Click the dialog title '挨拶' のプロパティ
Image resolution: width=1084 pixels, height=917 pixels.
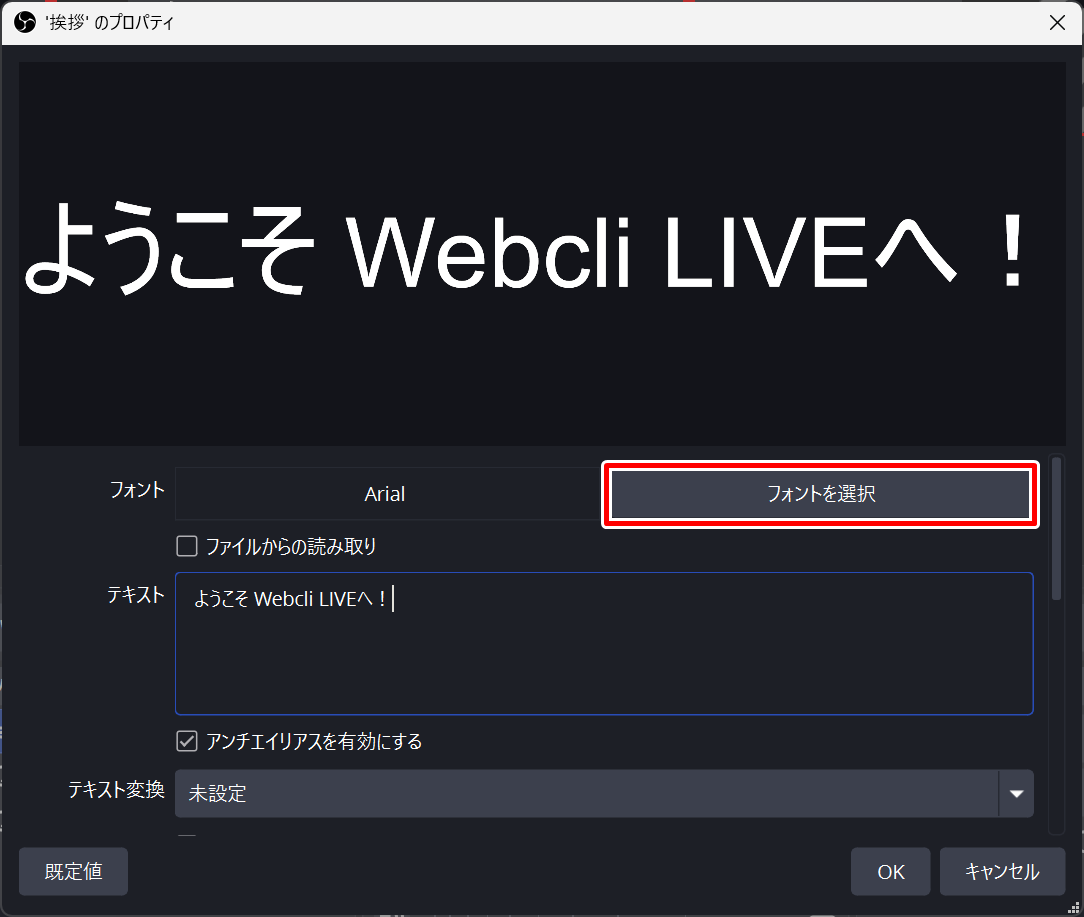(x=110, y=23)
